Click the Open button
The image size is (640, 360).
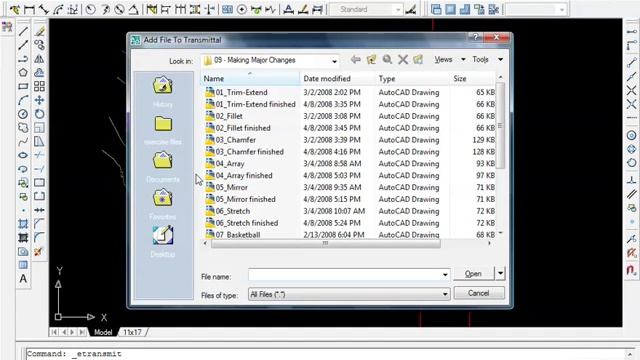click(x=473, y=273)
